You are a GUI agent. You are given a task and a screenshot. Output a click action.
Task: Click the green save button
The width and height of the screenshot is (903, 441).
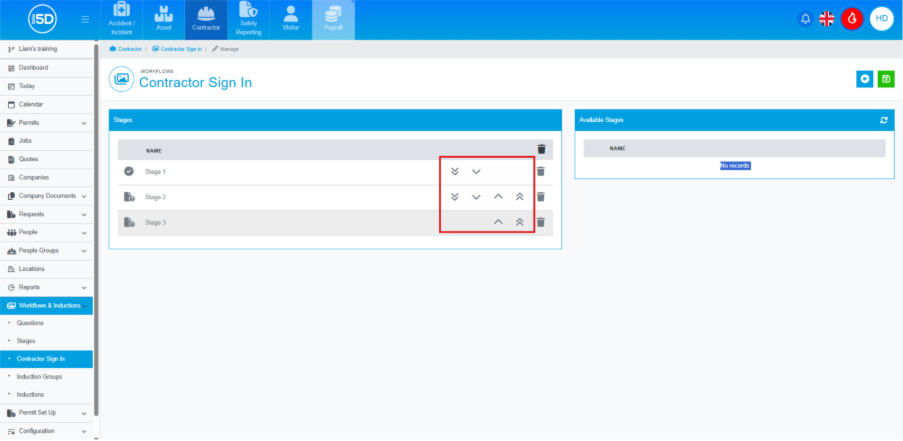click(886, 79)
